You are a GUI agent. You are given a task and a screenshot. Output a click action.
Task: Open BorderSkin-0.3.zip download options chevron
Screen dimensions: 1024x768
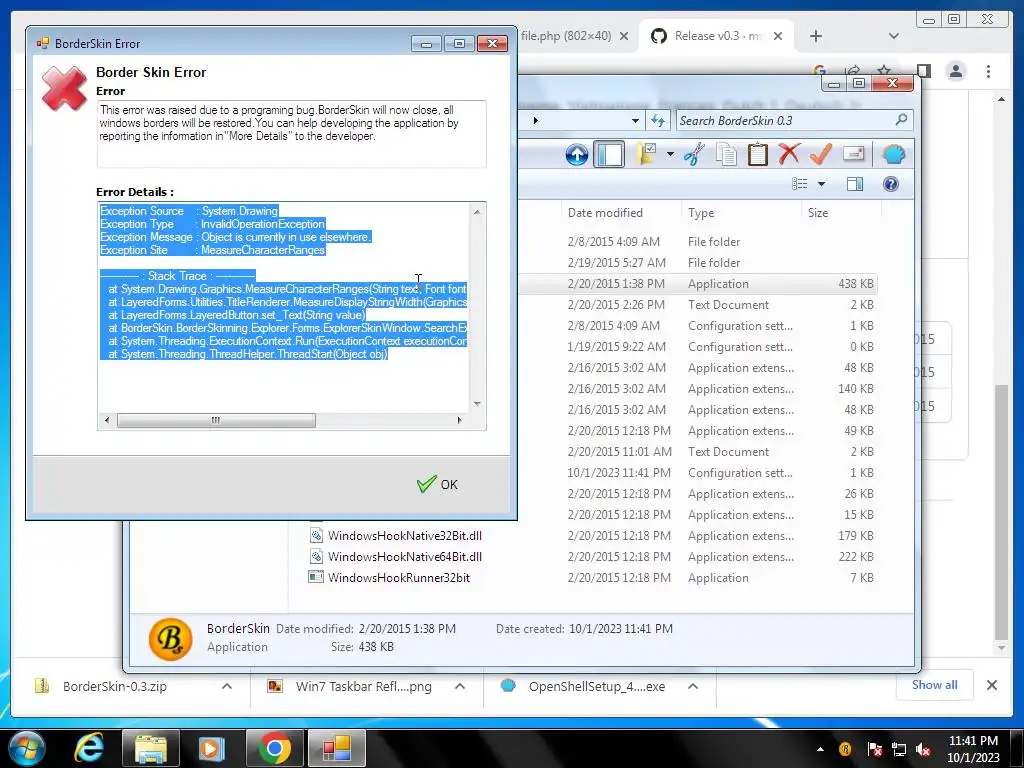pos(227,686)
